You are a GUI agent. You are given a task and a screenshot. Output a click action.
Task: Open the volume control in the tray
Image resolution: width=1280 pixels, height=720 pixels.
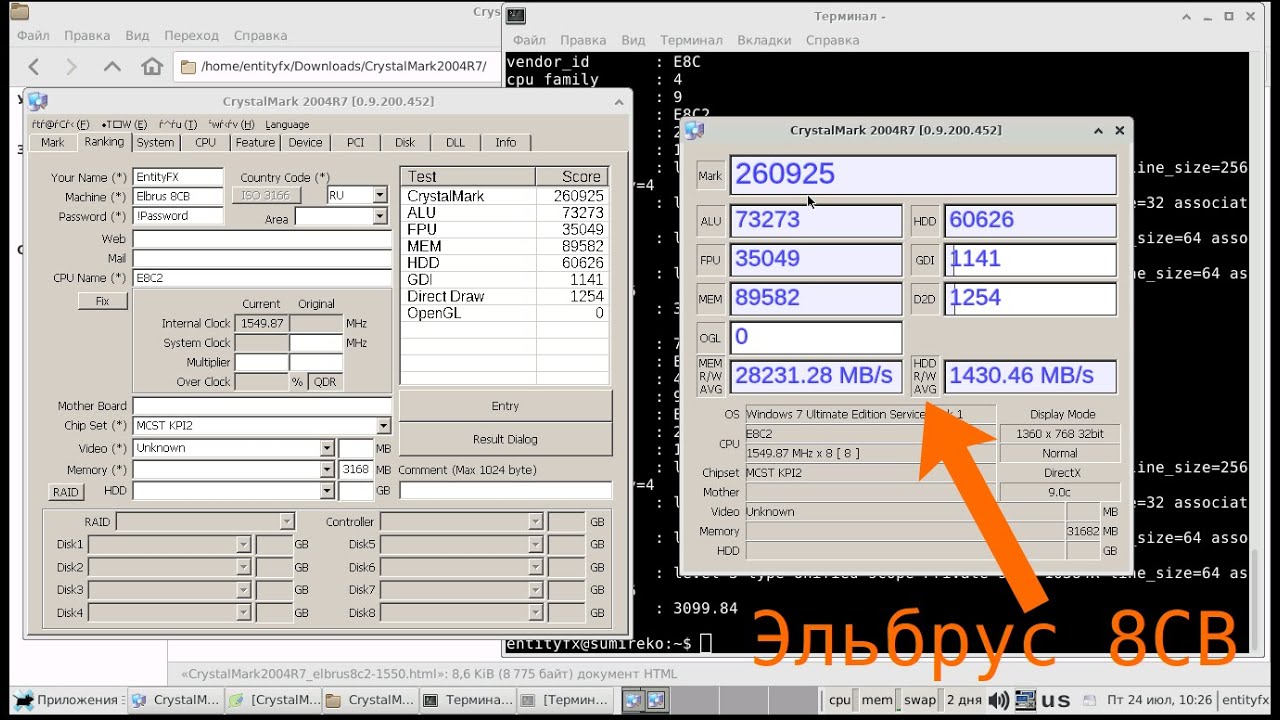click(x=997, y=700)
